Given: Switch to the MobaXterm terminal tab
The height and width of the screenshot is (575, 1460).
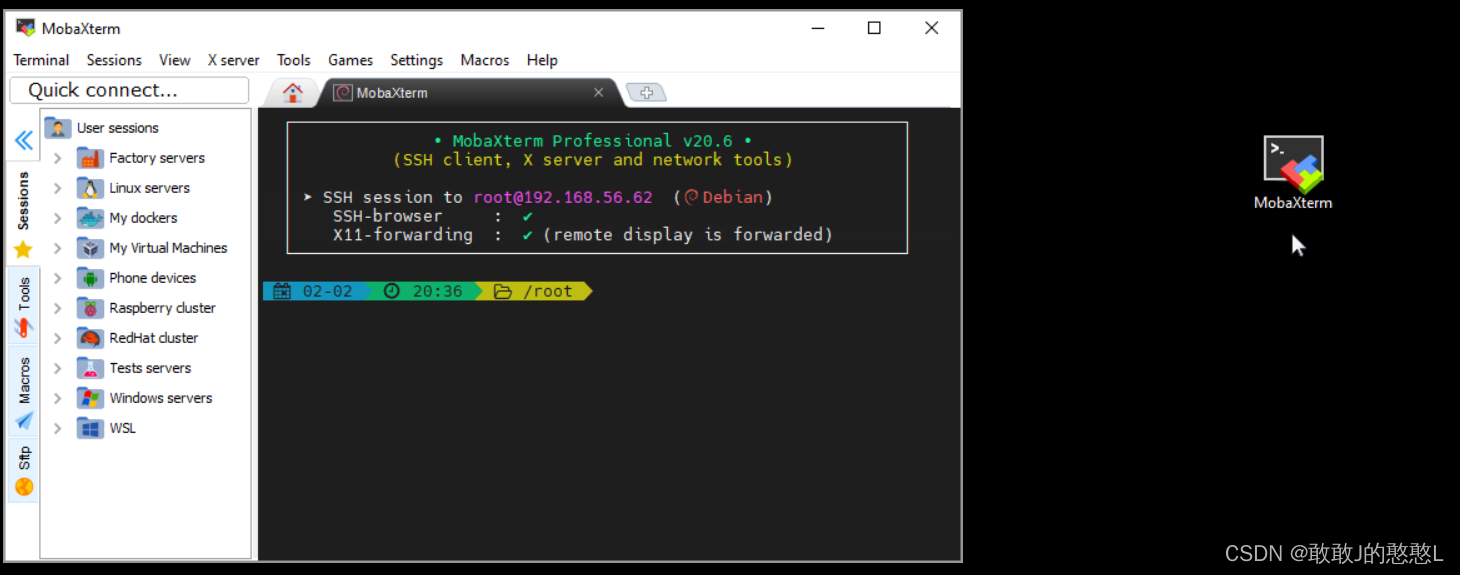Looking at the screenshot, I should (470, 92).
